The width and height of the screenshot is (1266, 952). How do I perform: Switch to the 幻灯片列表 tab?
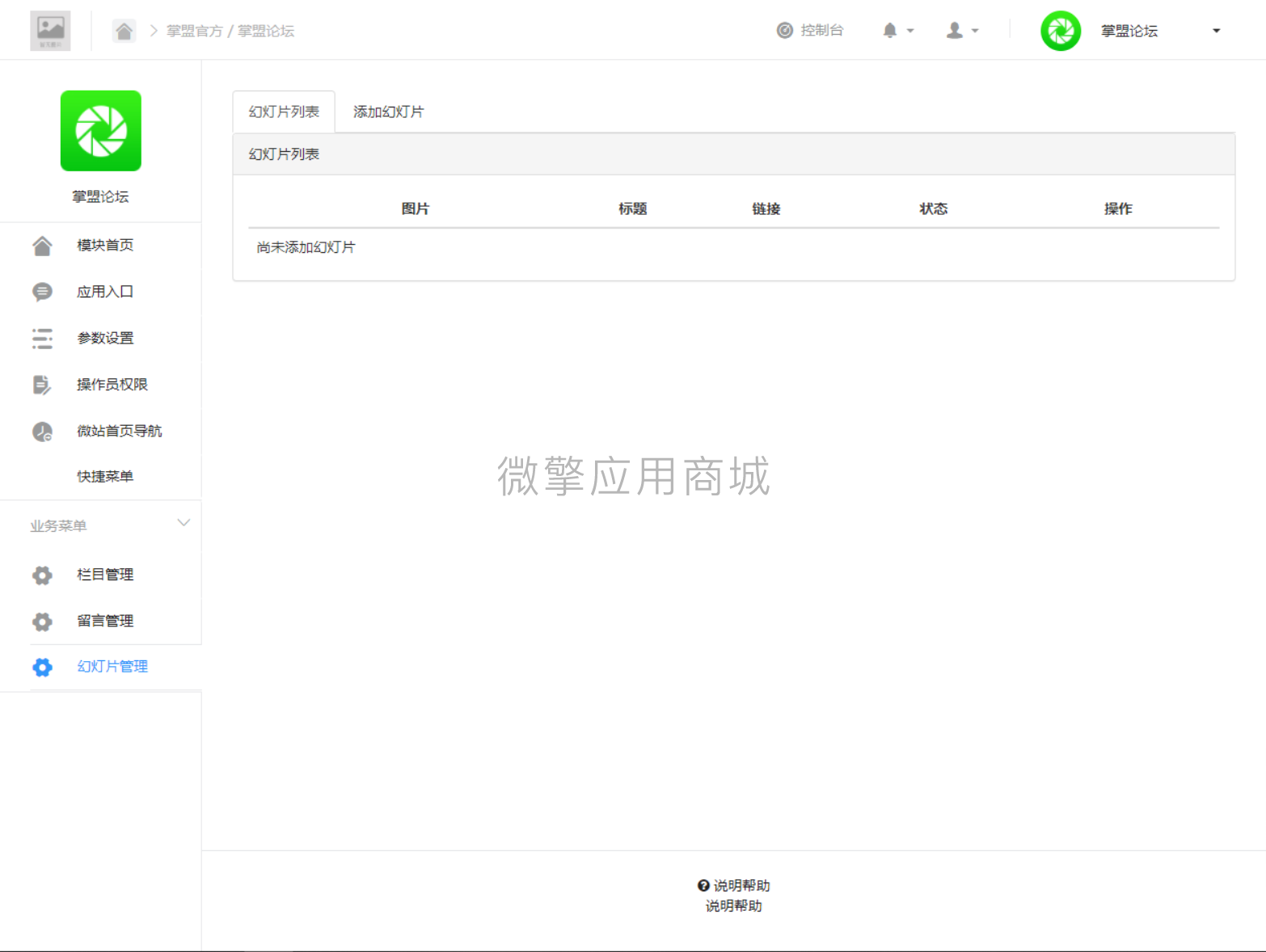click(284, 112)
